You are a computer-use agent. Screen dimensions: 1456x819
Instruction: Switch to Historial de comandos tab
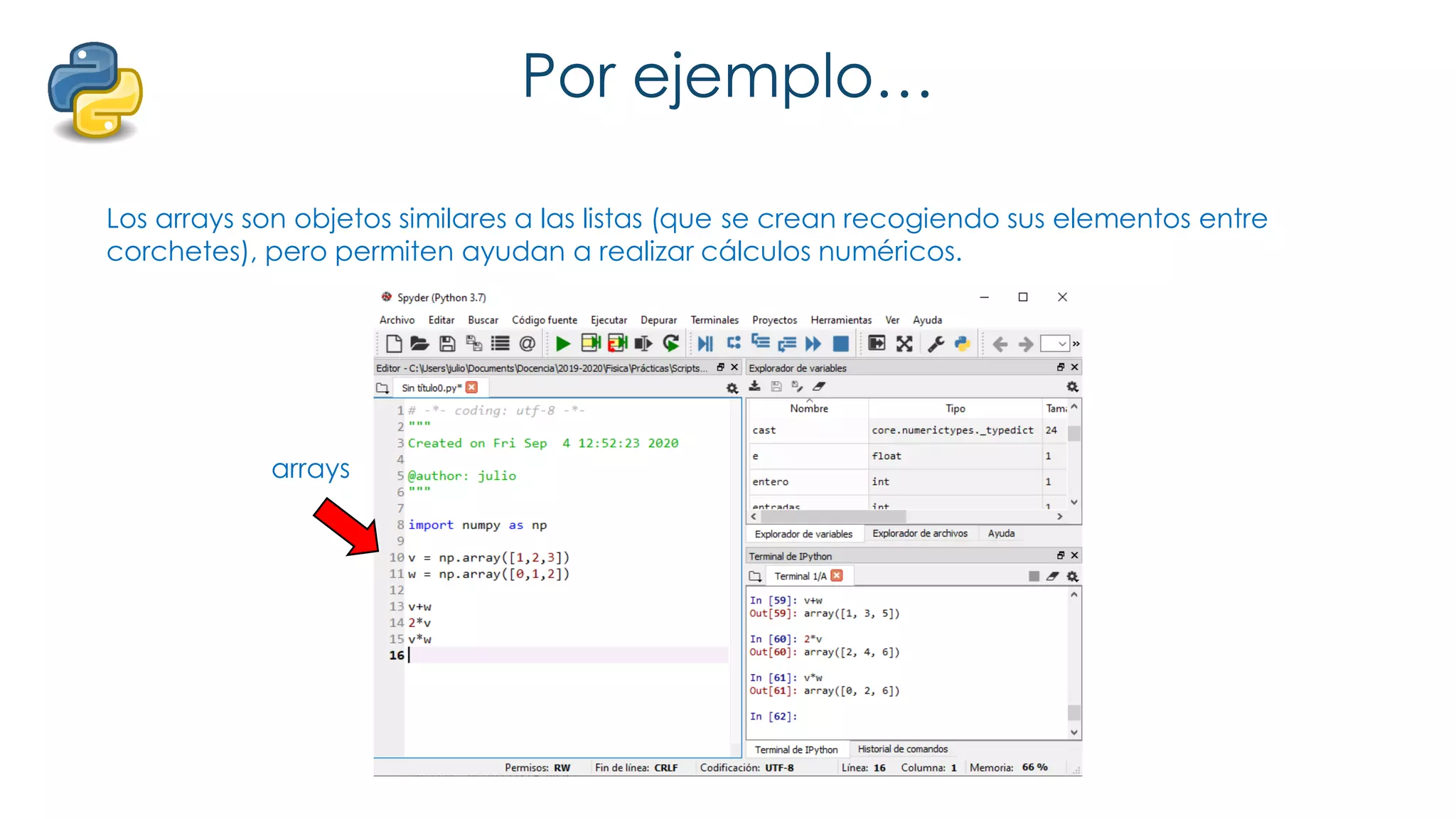pyautogui.click(x=902, y=749)
